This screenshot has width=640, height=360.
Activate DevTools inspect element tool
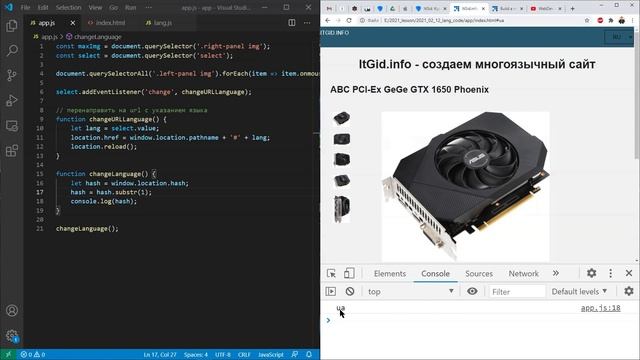[x=331, y=273]
